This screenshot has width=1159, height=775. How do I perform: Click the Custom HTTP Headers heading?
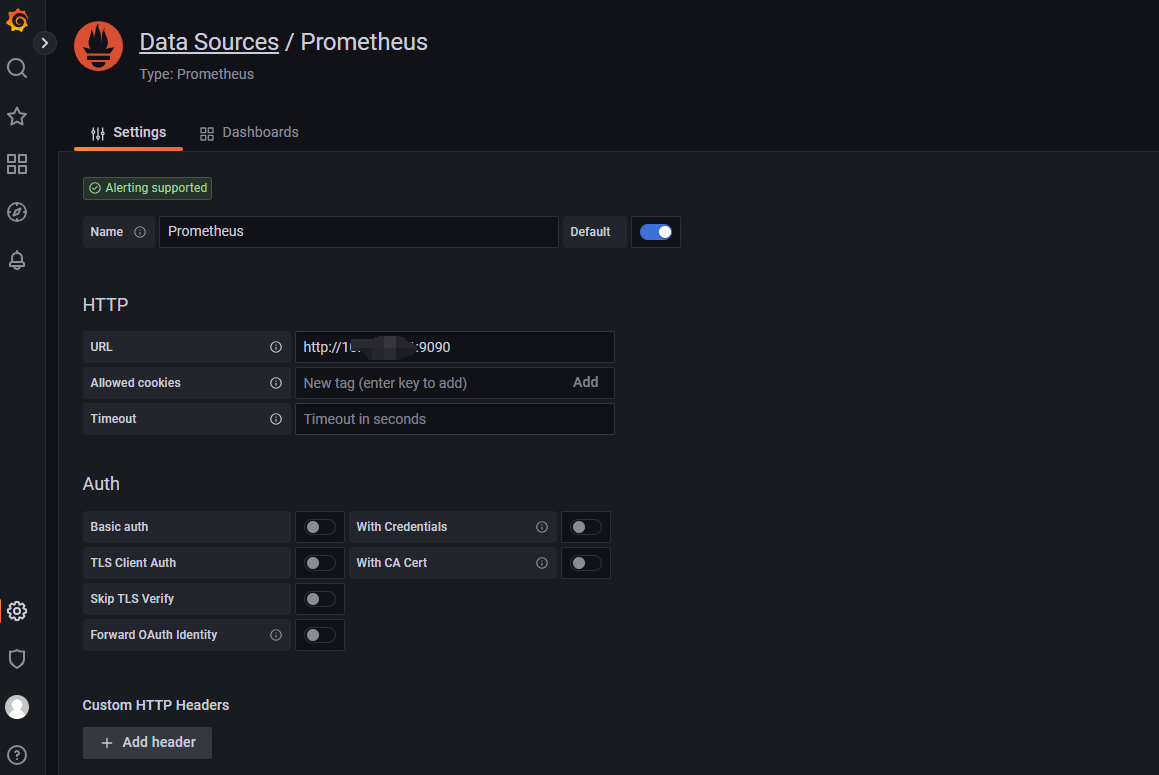tap(156, 705)
